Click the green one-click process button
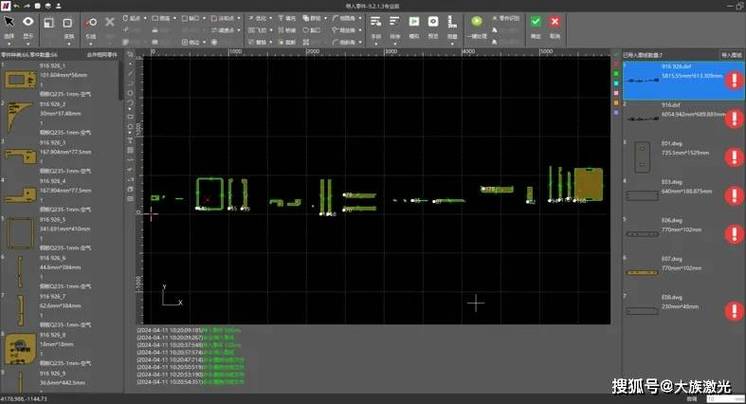This screenshot has width=746, height=404. 476,21
